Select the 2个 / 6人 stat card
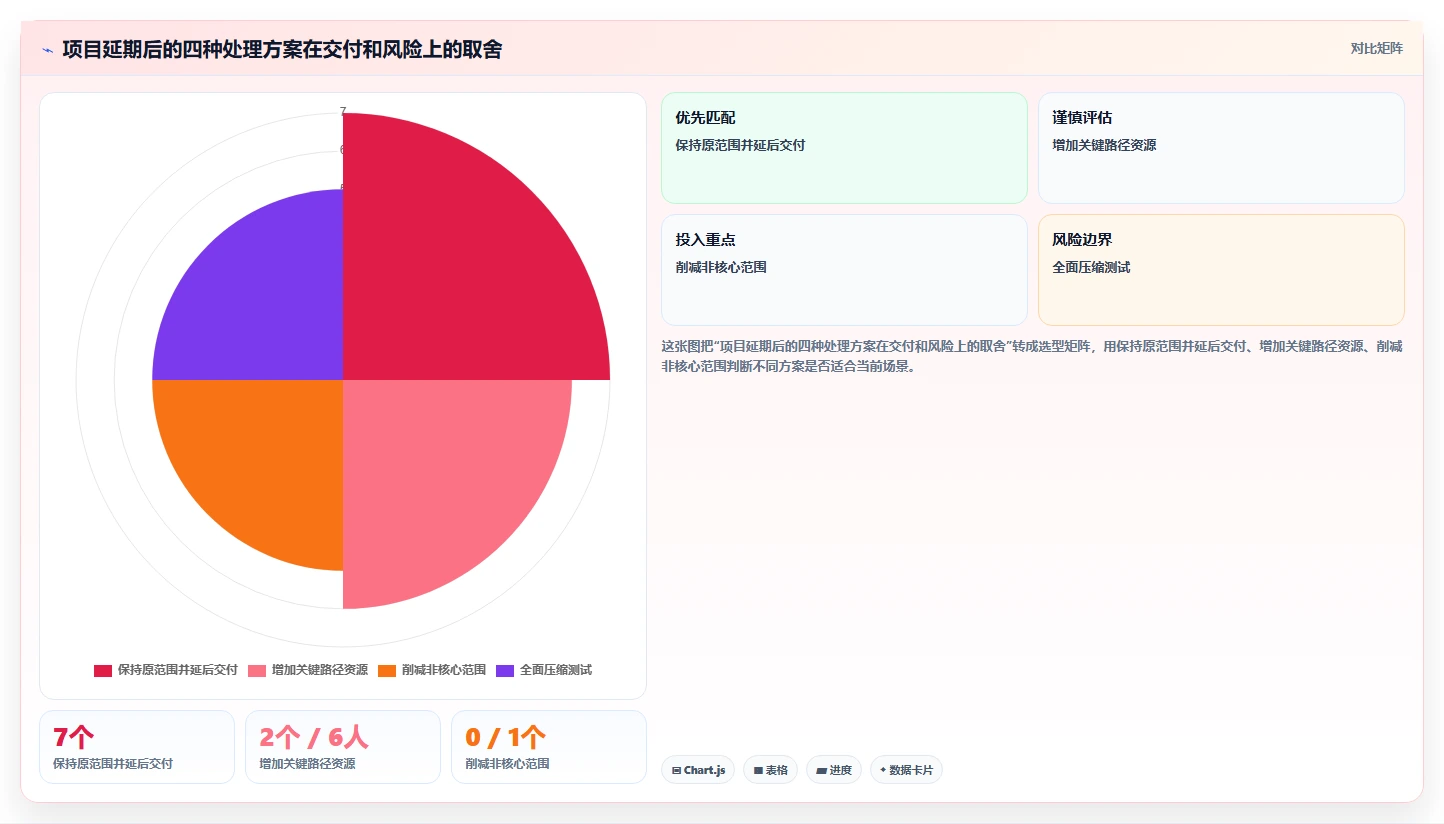 pos(343,747)
